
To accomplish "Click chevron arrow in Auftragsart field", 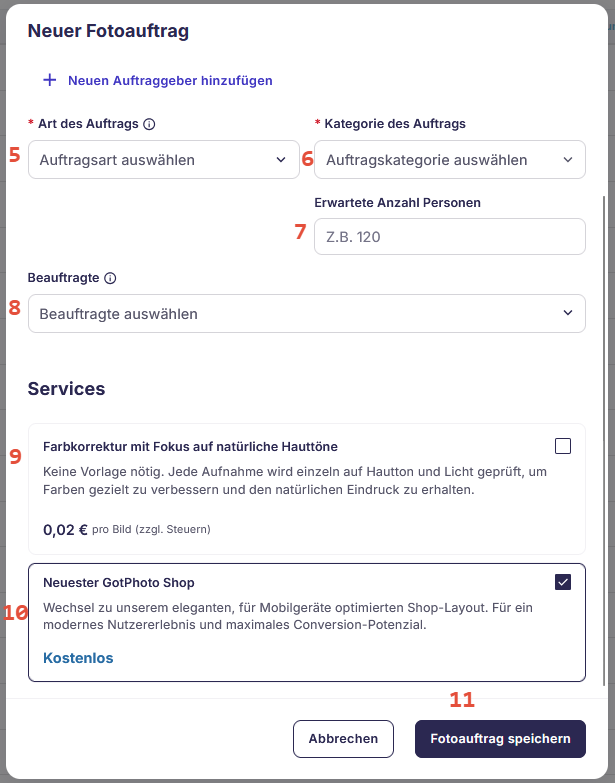I will click(x=281, y=160).
